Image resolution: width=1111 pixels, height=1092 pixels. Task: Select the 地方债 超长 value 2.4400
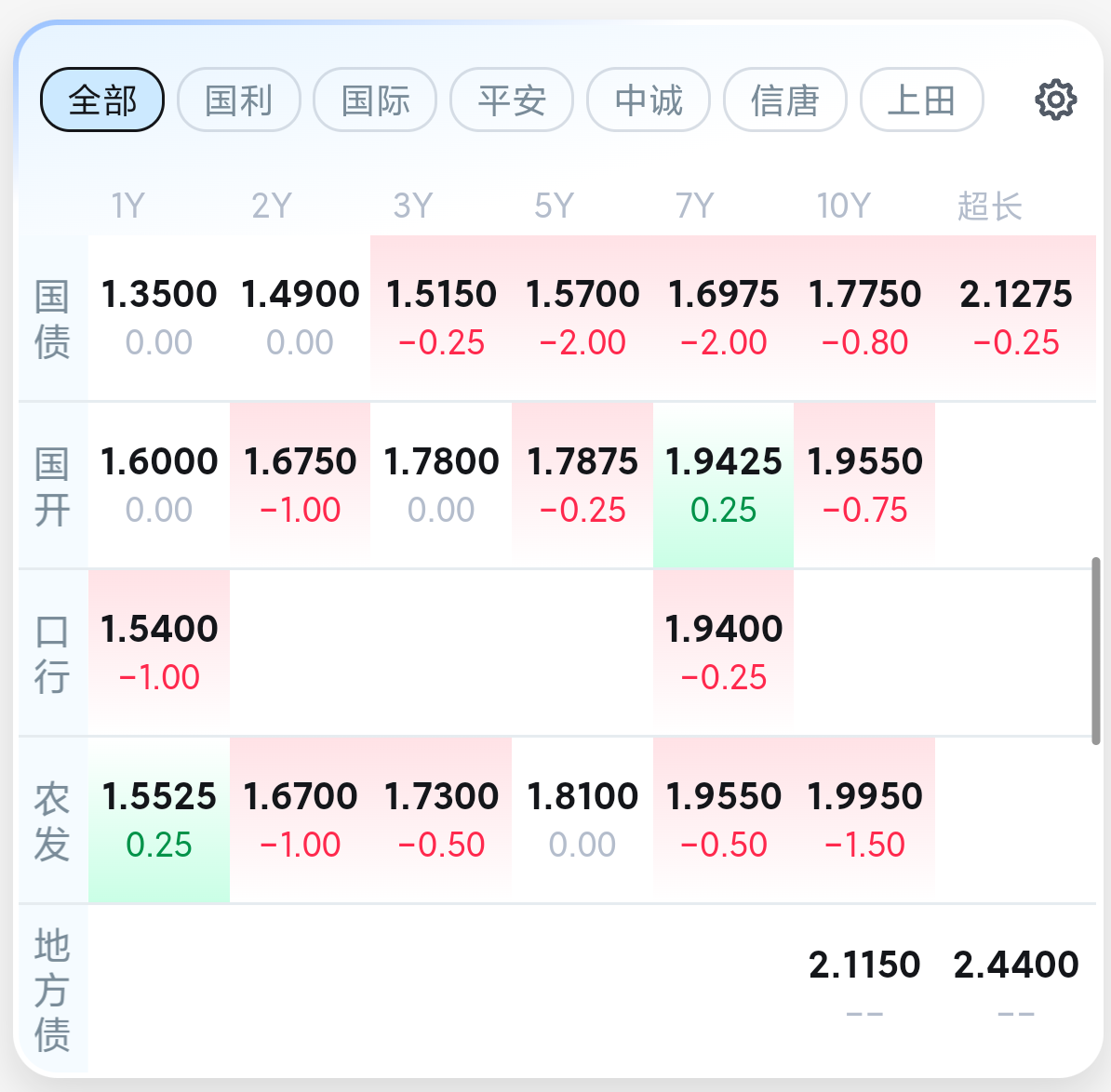pos(1016,965)
